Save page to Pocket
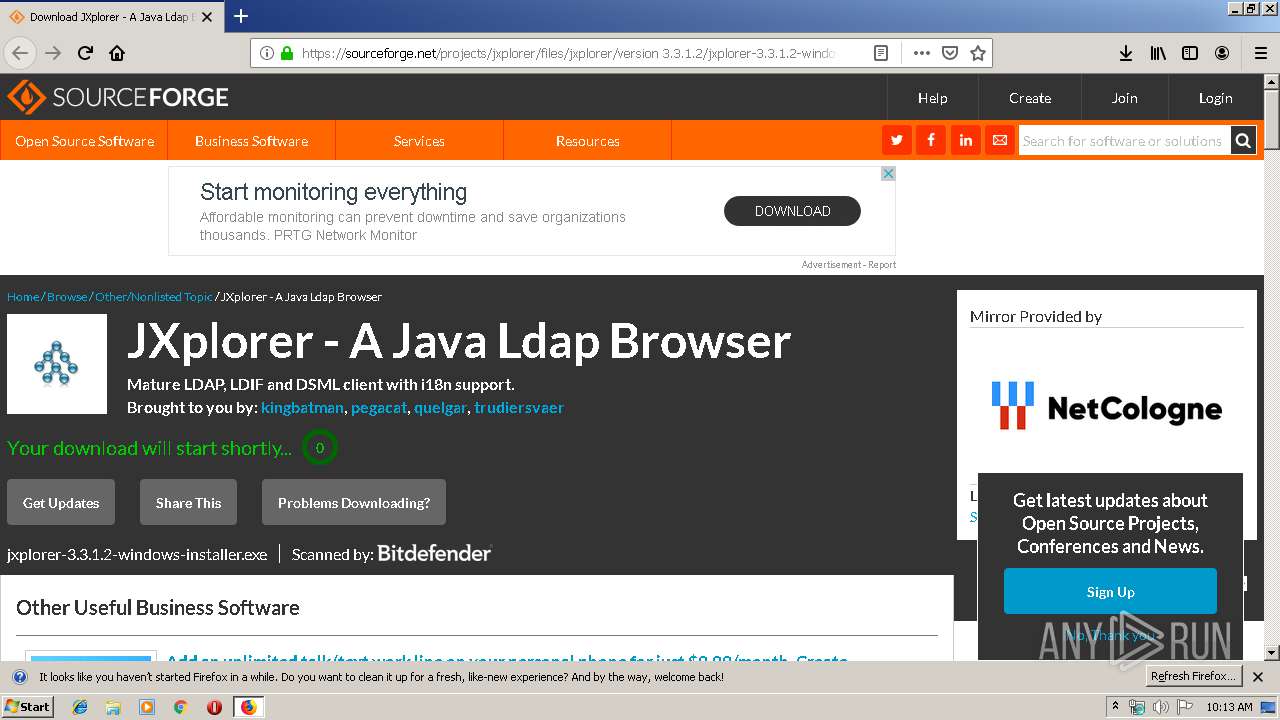The image size is (1280, 720). pyautogui.click(x=950, y=53)
